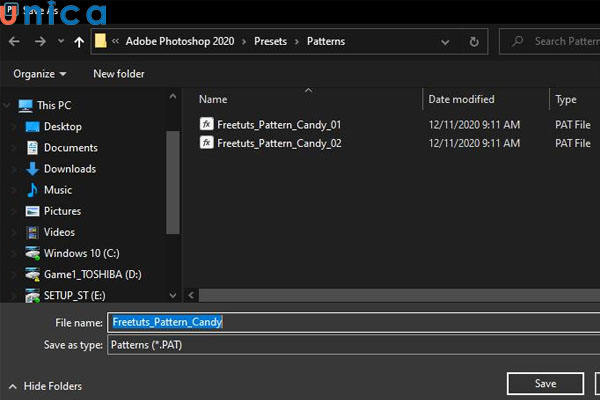Open Documents in the sidebar

point(71,148)
